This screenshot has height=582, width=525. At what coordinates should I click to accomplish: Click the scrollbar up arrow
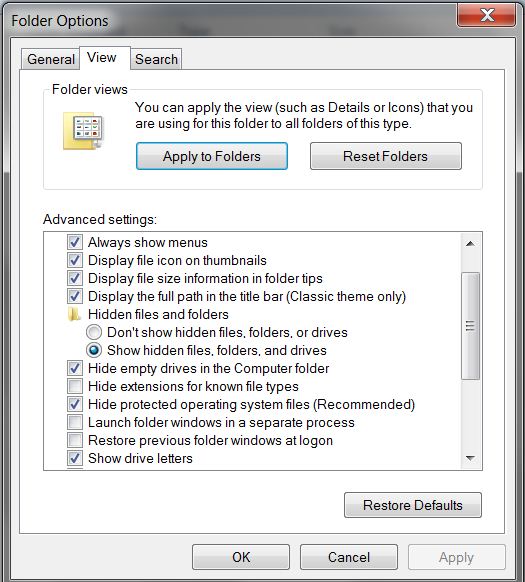click(x=470, y=243)
